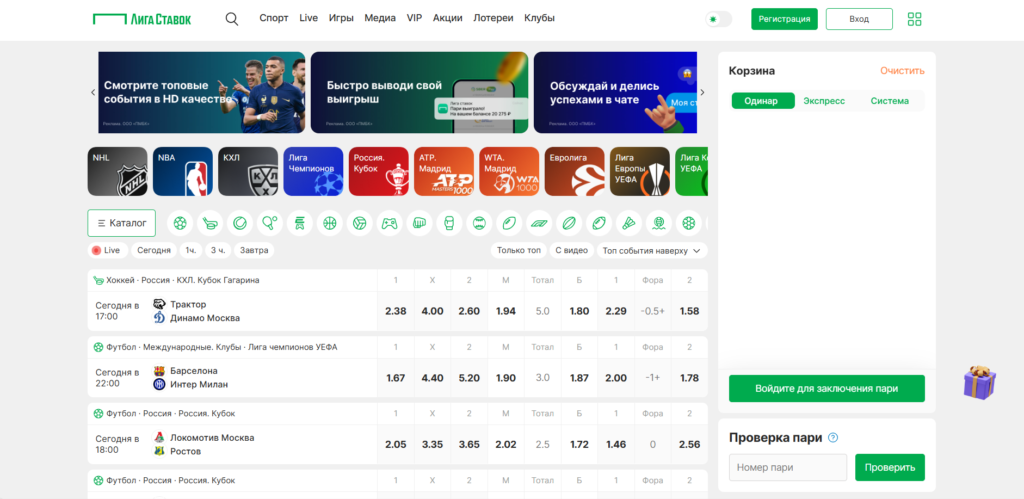
Task: Toggle the Завтра filter chip
Action: [255, 250]
